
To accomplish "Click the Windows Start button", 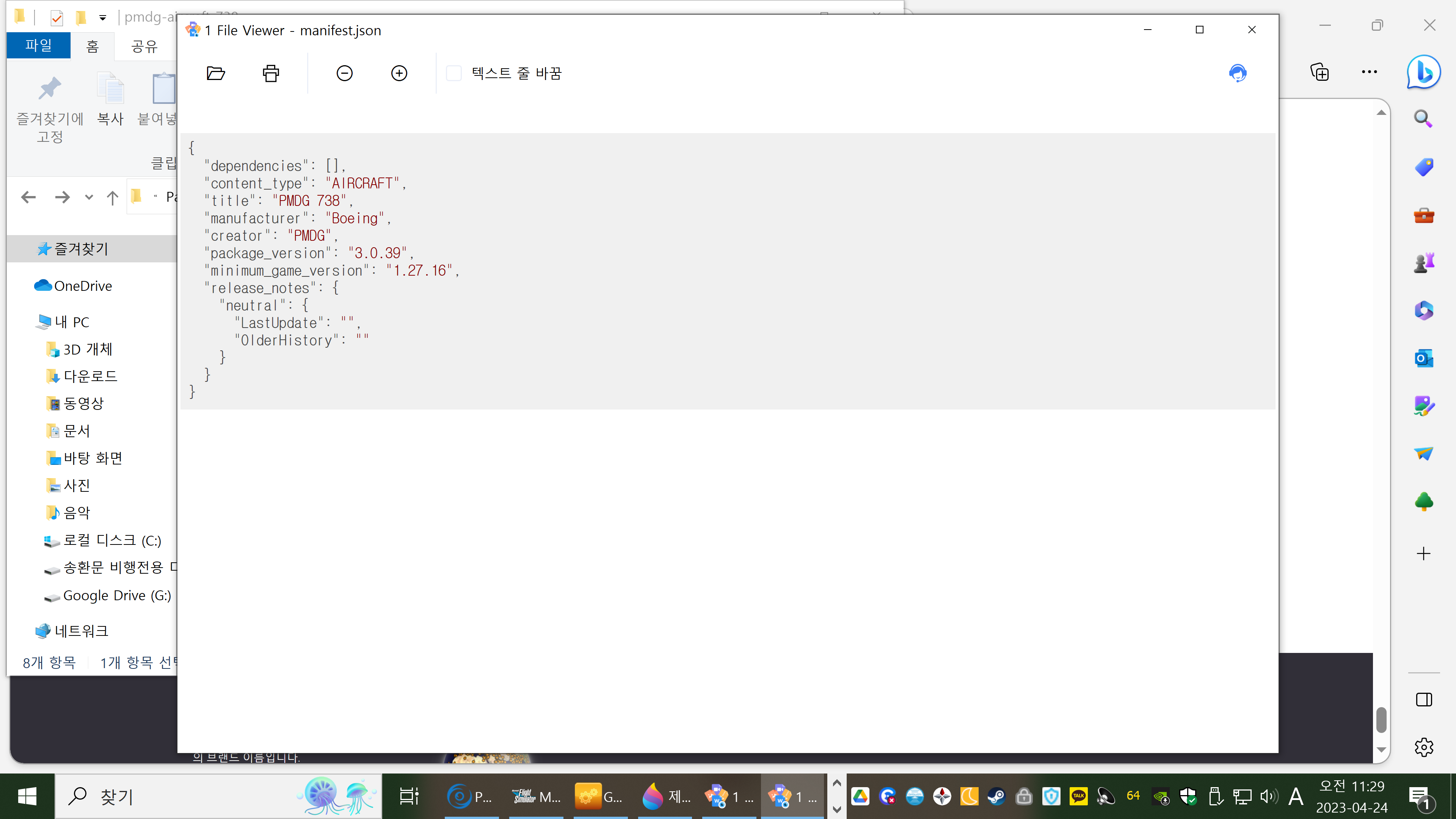I will click(x=27, y=796).
